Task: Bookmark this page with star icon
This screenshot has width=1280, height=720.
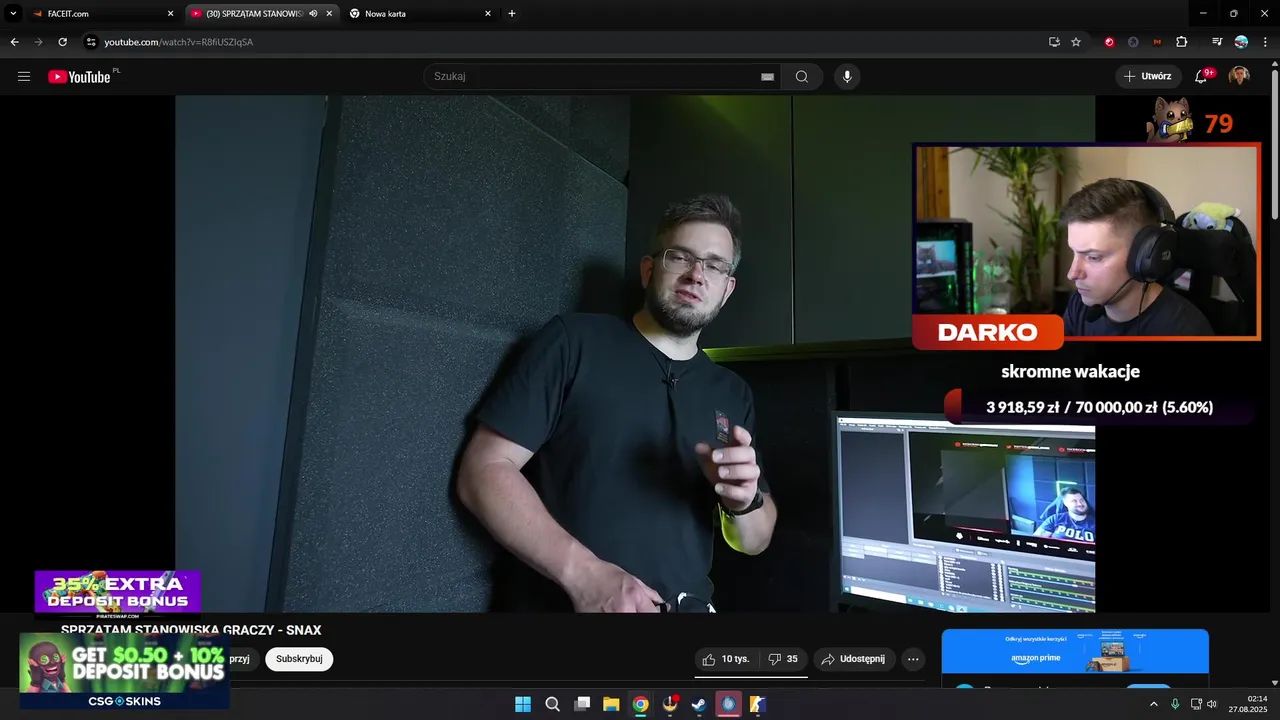Action: (x=1076, y=42)
